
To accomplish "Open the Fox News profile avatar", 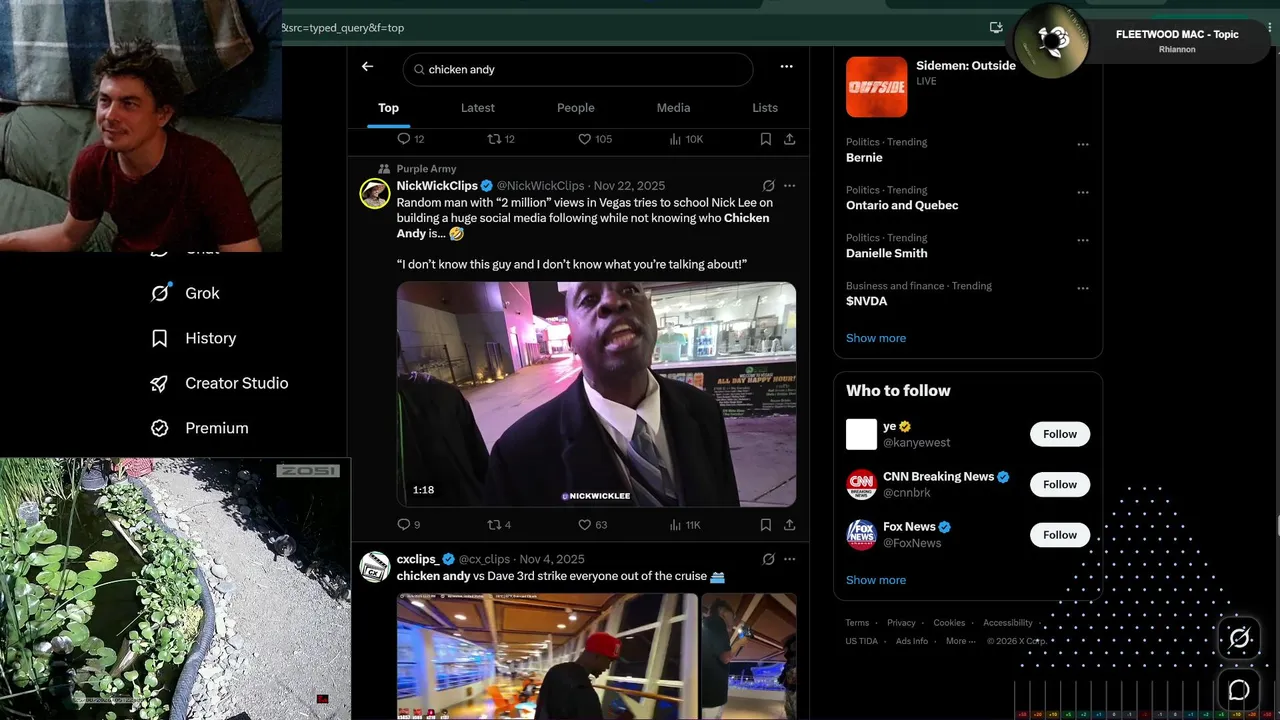I will (x=861, y=535).
